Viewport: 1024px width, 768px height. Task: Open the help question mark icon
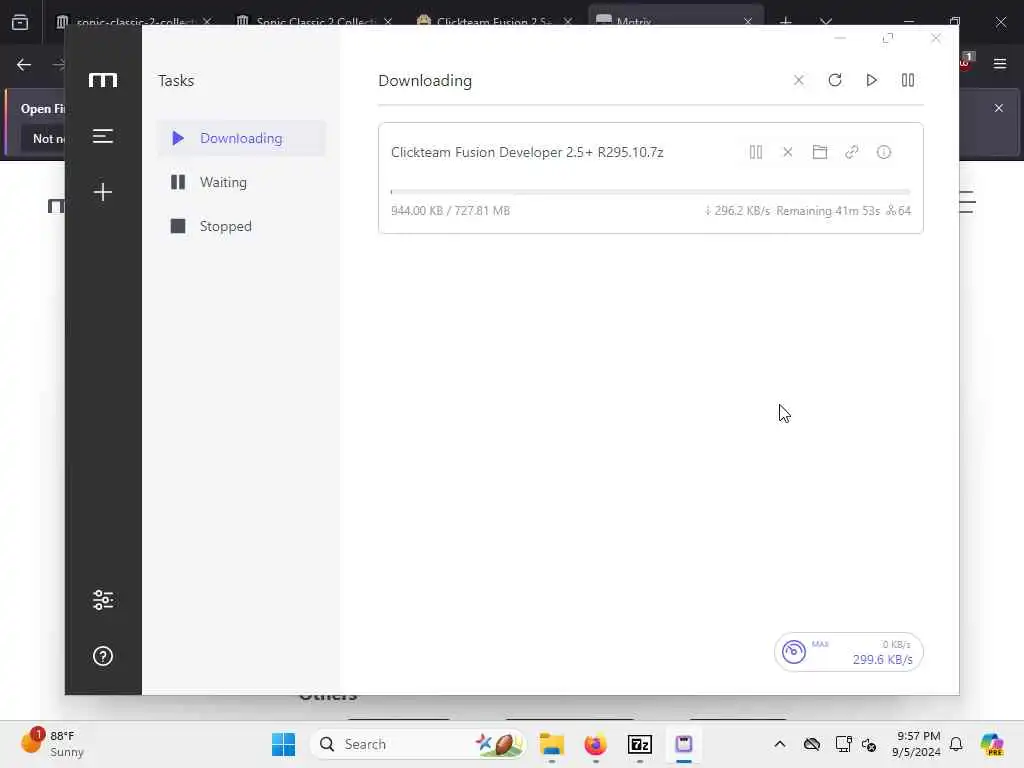click(x=103, y=656)
